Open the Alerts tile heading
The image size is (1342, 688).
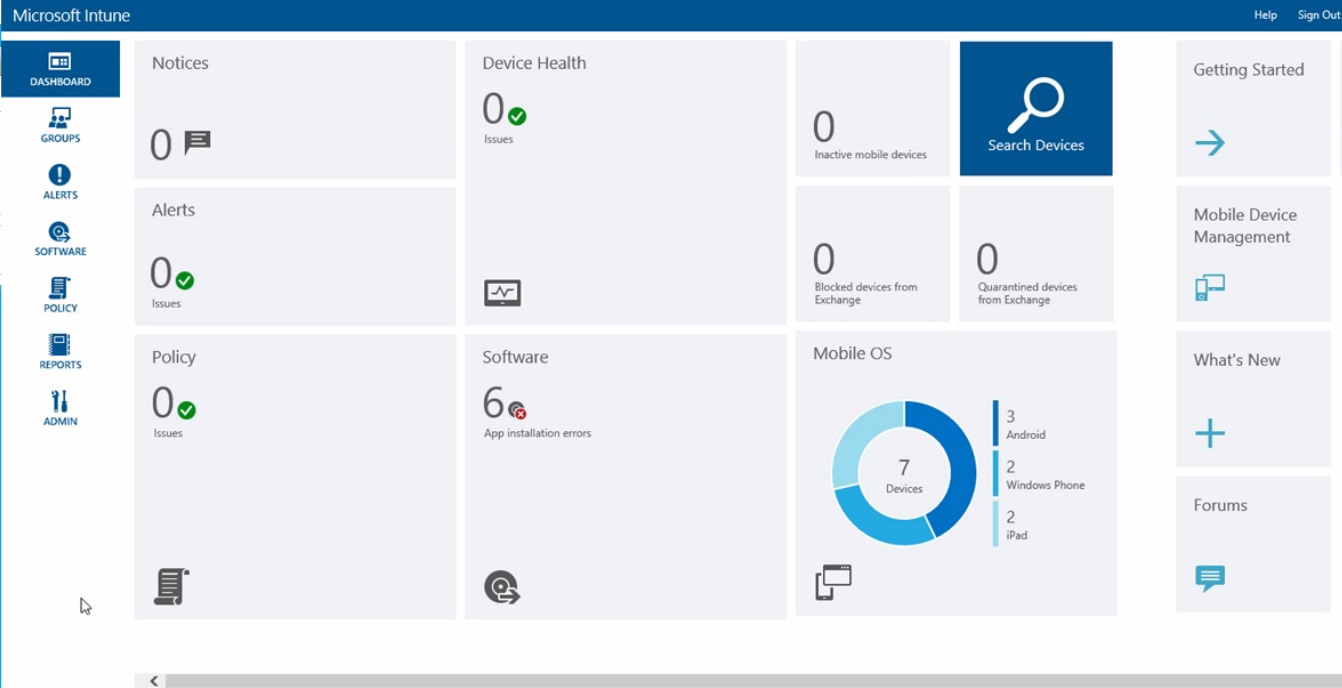pos(173,210)
